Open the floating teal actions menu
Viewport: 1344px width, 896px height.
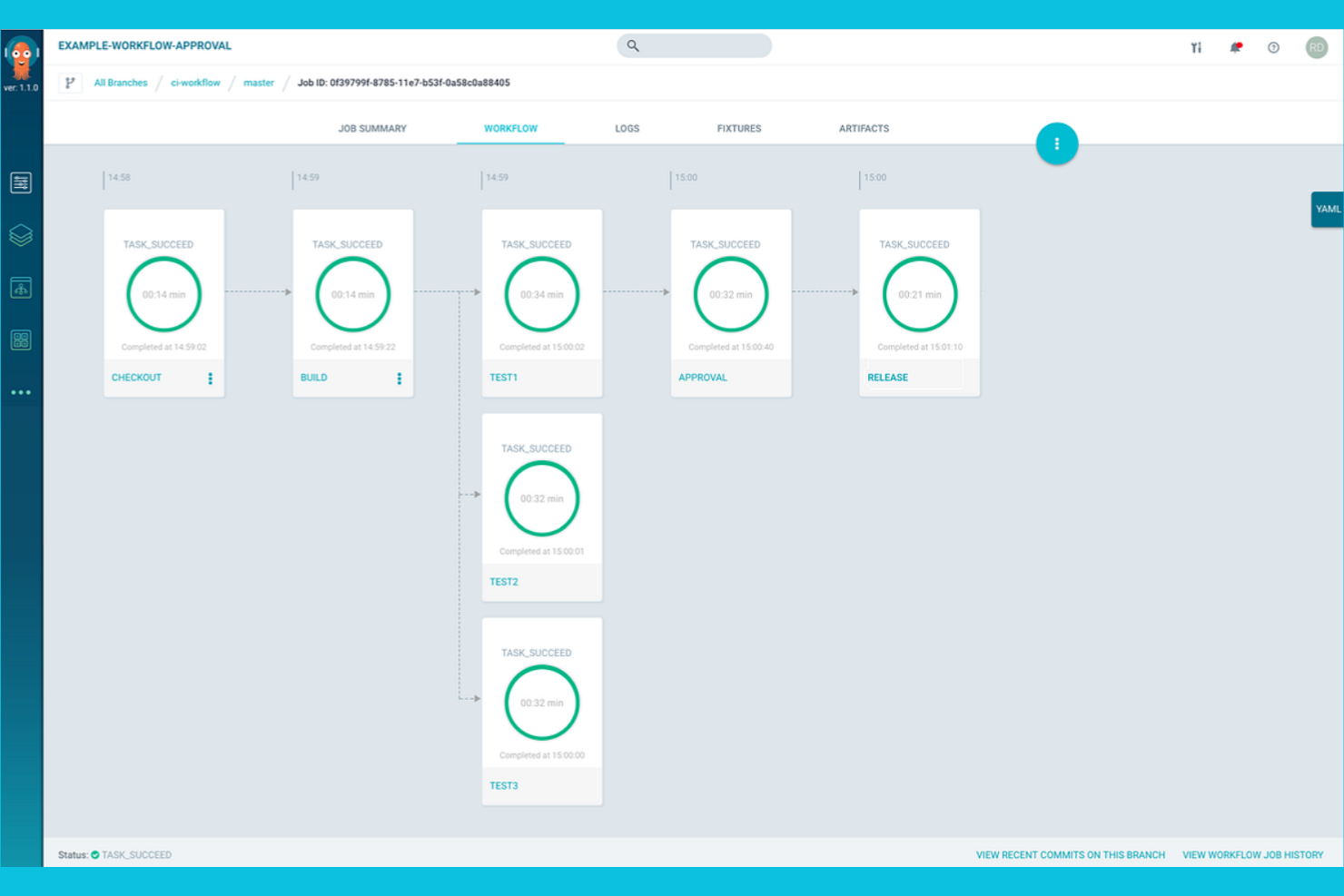coord(1056,143)
